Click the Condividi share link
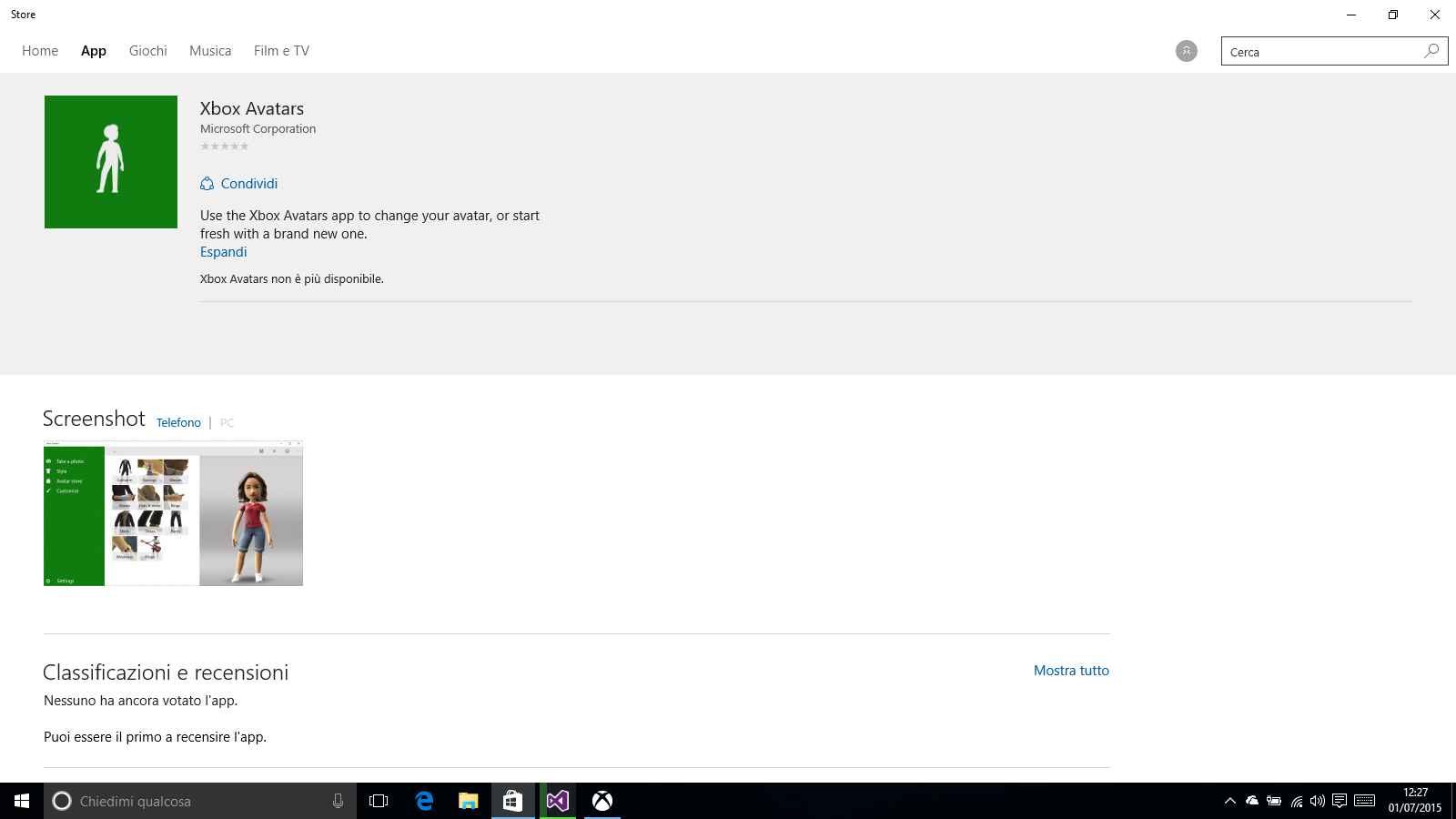 [248, 184]
